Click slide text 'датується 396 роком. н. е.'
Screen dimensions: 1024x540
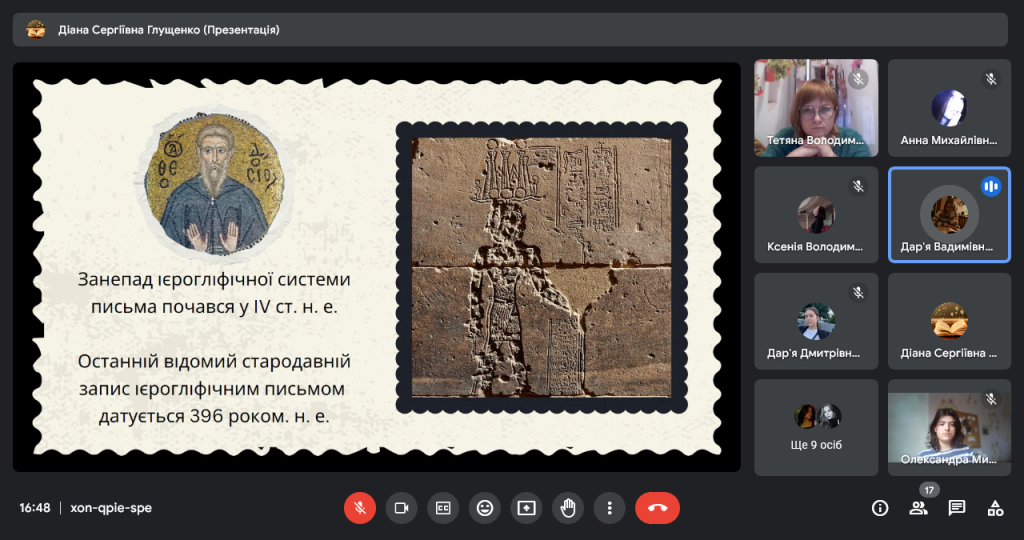pyautogui.click(x=214, y=416)
